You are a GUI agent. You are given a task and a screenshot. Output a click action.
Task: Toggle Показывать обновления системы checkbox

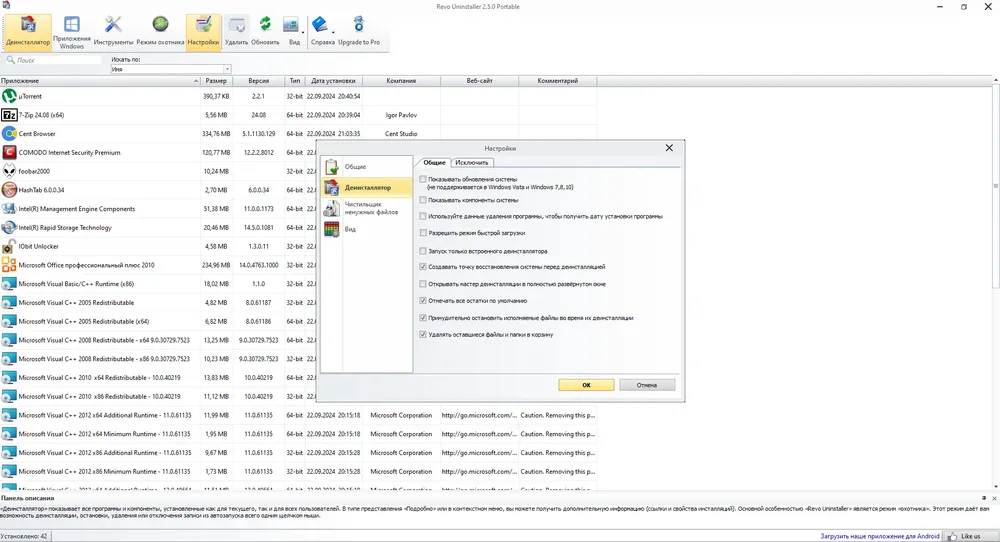coord(423,180)
